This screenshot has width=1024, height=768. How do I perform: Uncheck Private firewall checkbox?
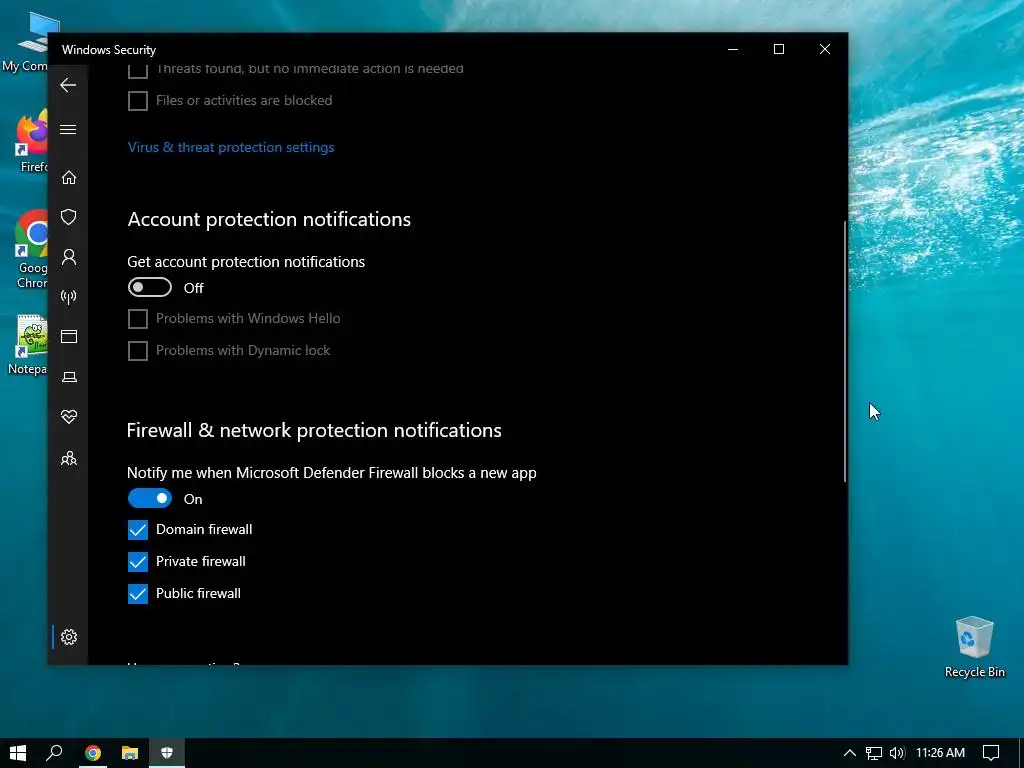[138, 562]
